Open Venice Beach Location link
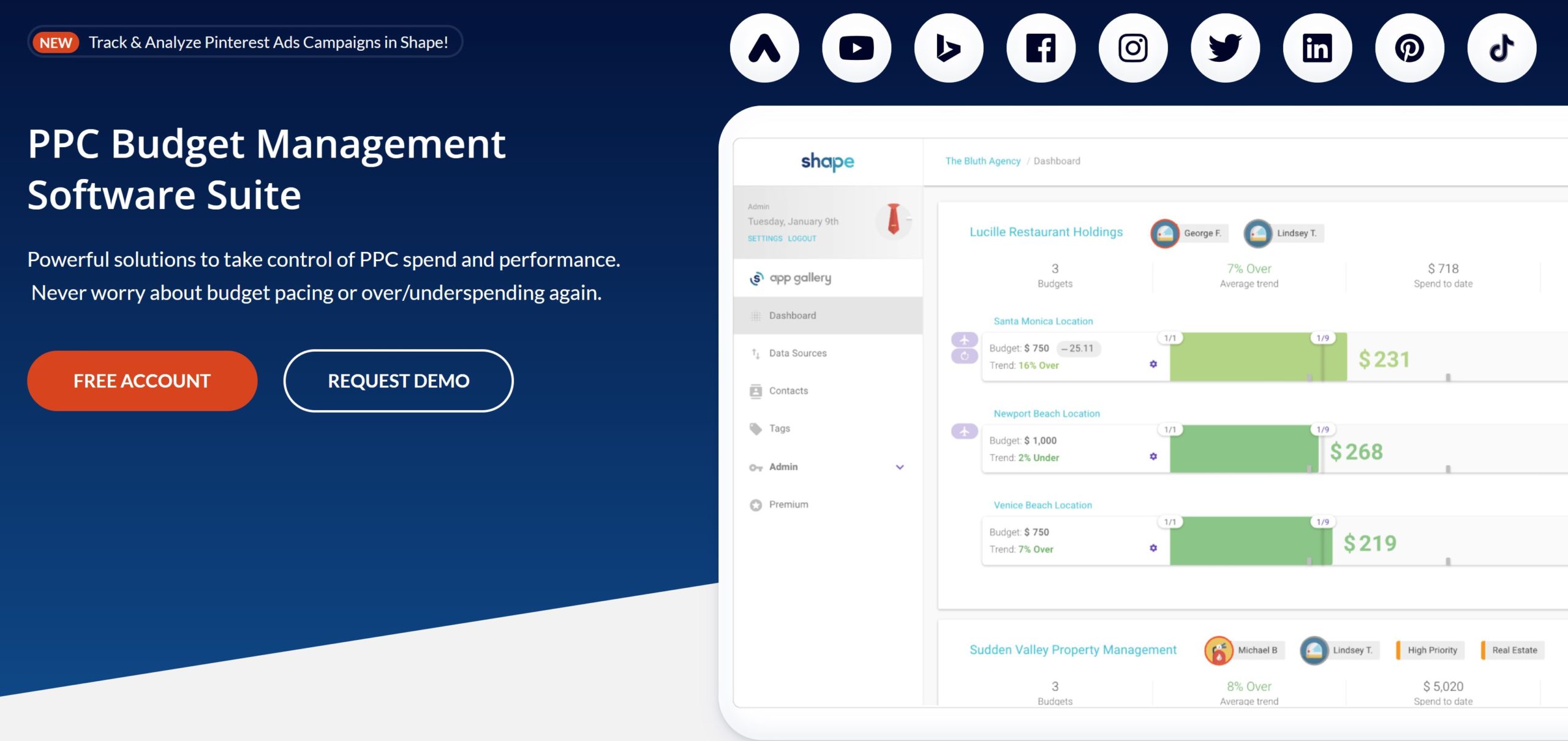1568x741 pixels. [x=1042, y=505]
